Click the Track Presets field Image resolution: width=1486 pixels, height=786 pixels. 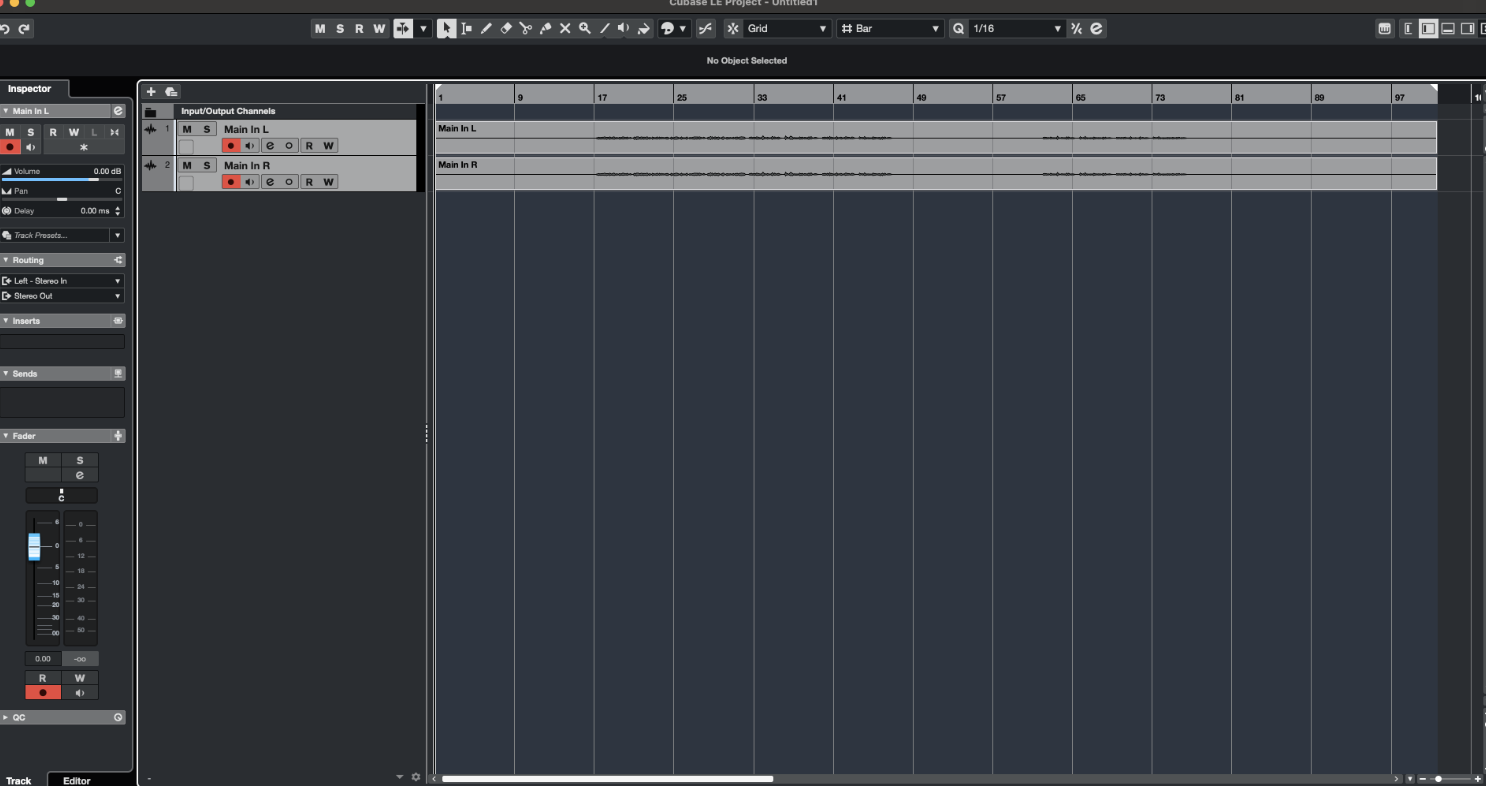[60, 236]
